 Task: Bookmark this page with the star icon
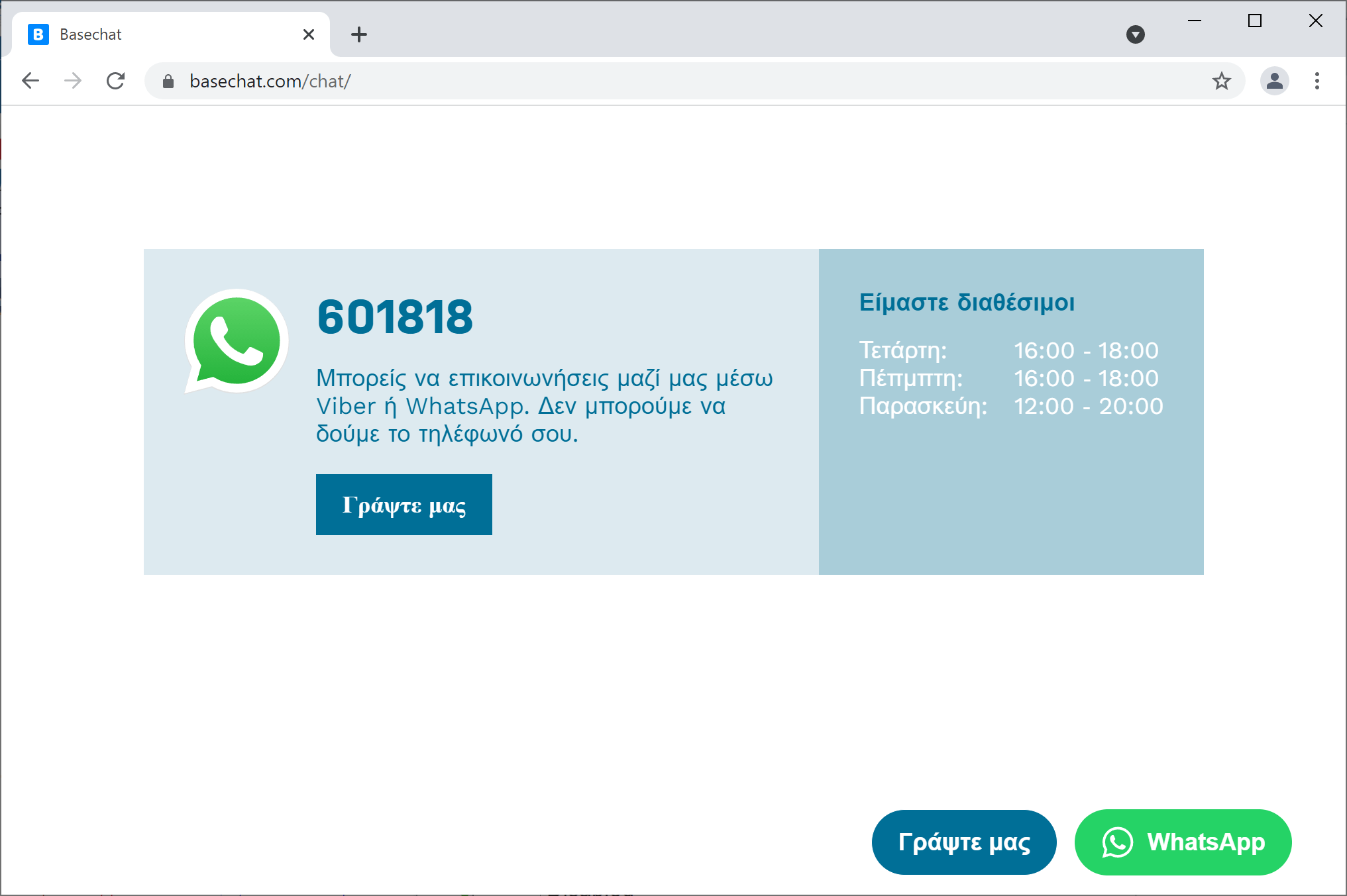tap(1221, 81)
